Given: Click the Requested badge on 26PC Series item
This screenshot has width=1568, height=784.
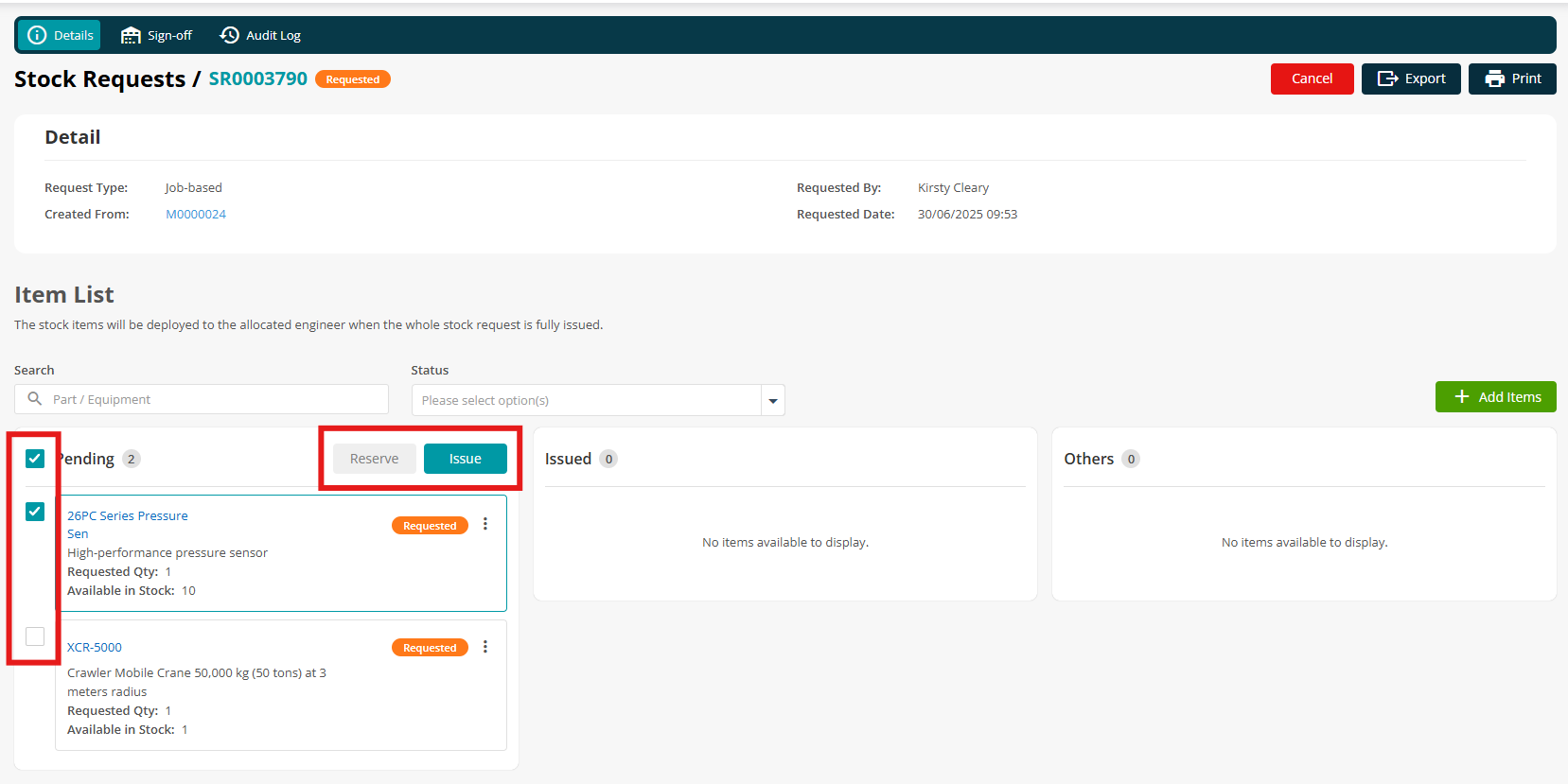Looking at the screenshot, I should click(x=430, y=526).
